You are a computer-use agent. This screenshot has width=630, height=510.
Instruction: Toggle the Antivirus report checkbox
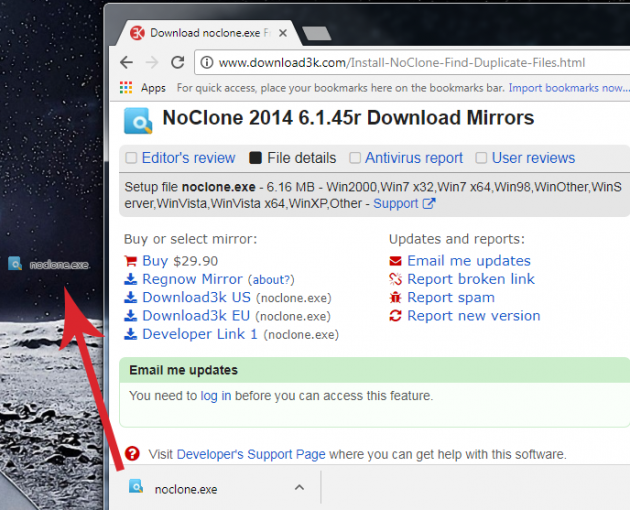pos(355,158)
